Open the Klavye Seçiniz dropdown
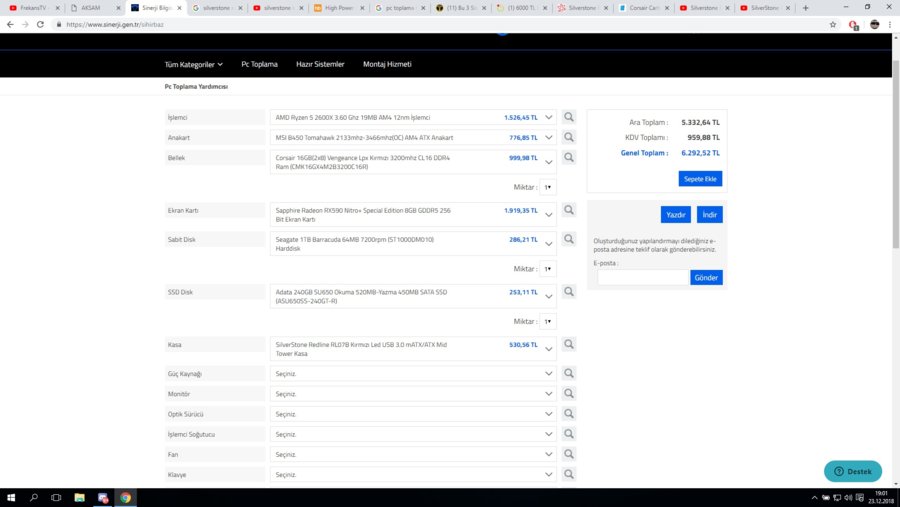The height and width of the screenshot is (507, 900). click(413, 474)
